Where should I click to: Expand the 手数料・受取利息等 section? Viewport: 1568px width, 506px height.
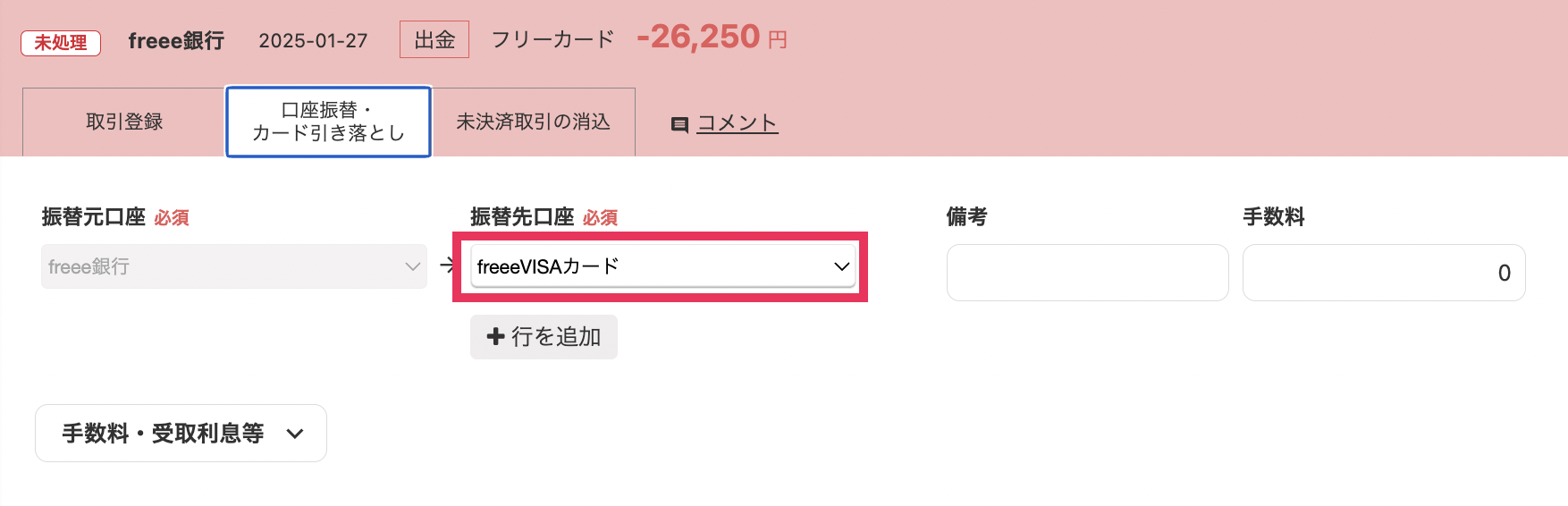[181, 434]
